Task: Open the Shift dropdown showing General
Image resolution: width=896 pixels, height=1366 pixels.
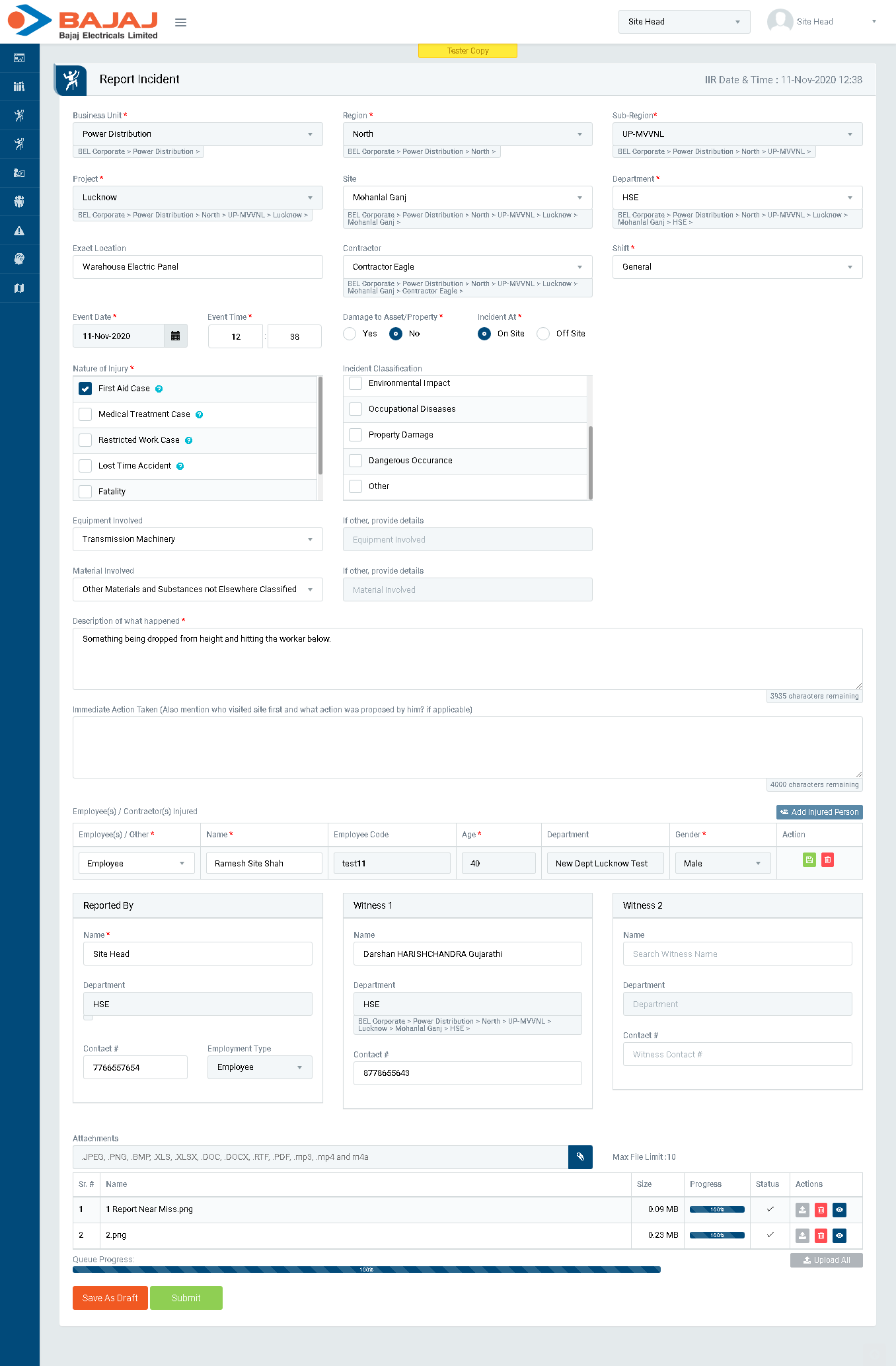Action: (x=737, y=267)
